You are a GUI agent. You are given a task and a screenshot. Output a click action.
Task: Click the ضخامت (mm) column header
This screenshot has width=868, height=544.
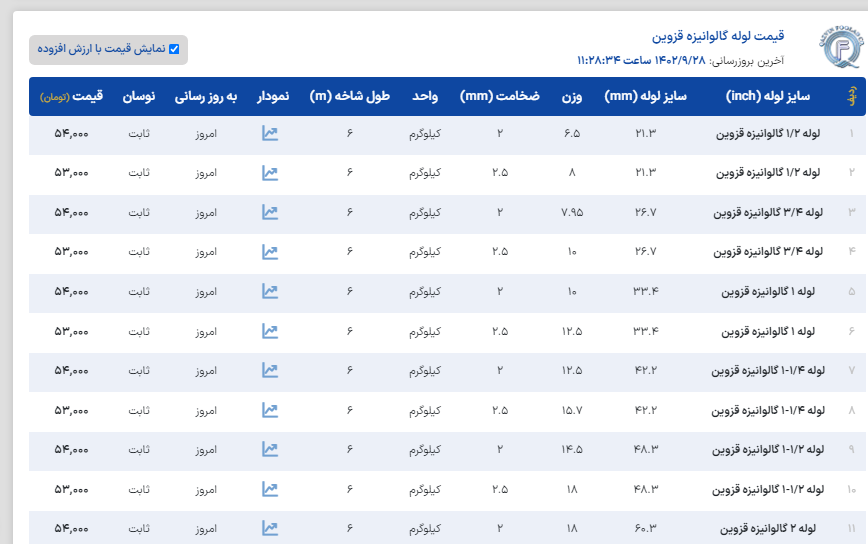499,97
